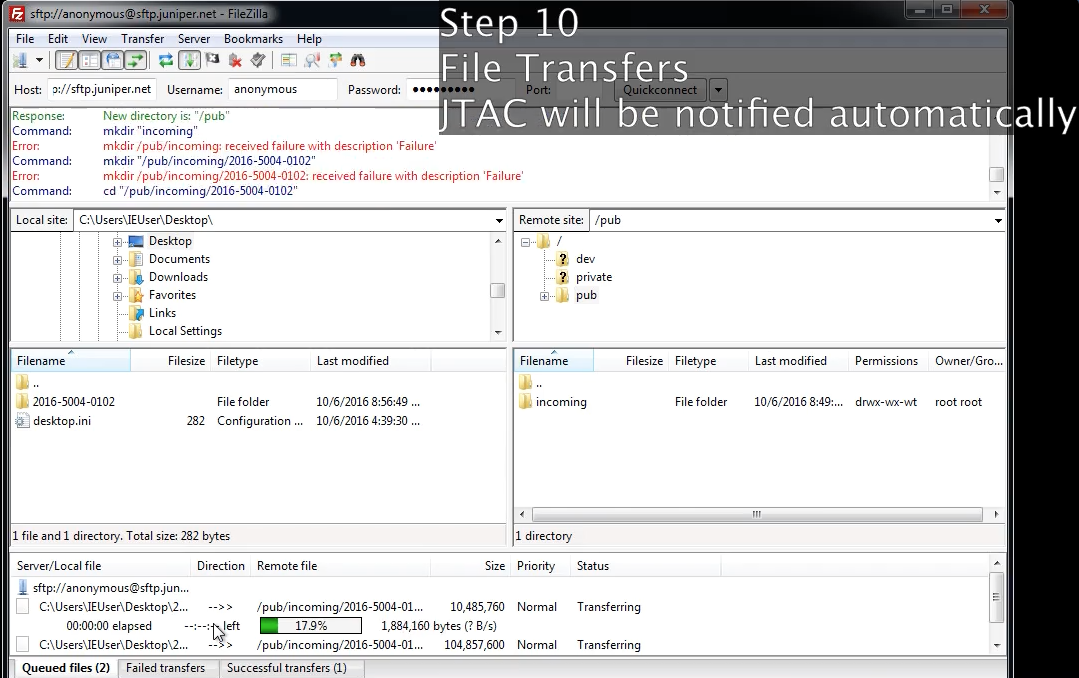Click the local parent directory '..' entry
Image resolution: width=1079 pixels, height=678 pixels.
36,383
